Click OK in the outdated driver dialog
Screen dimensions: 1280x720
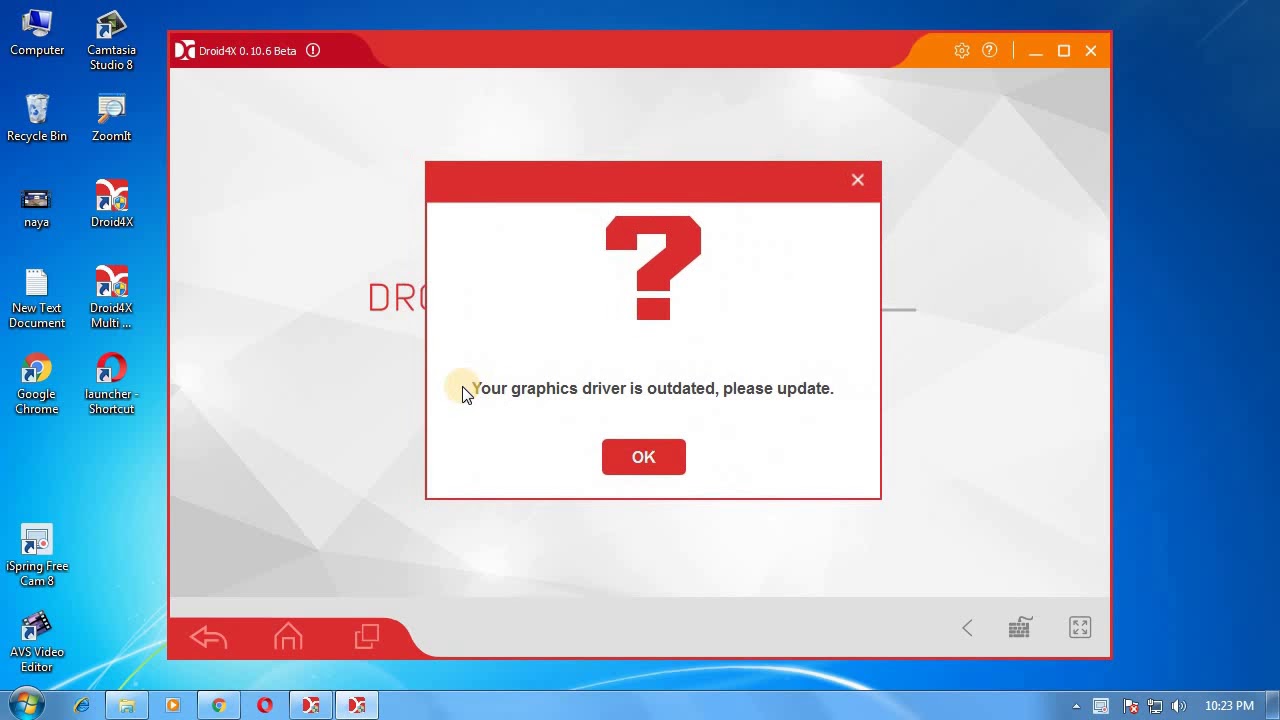pos(643,457)
